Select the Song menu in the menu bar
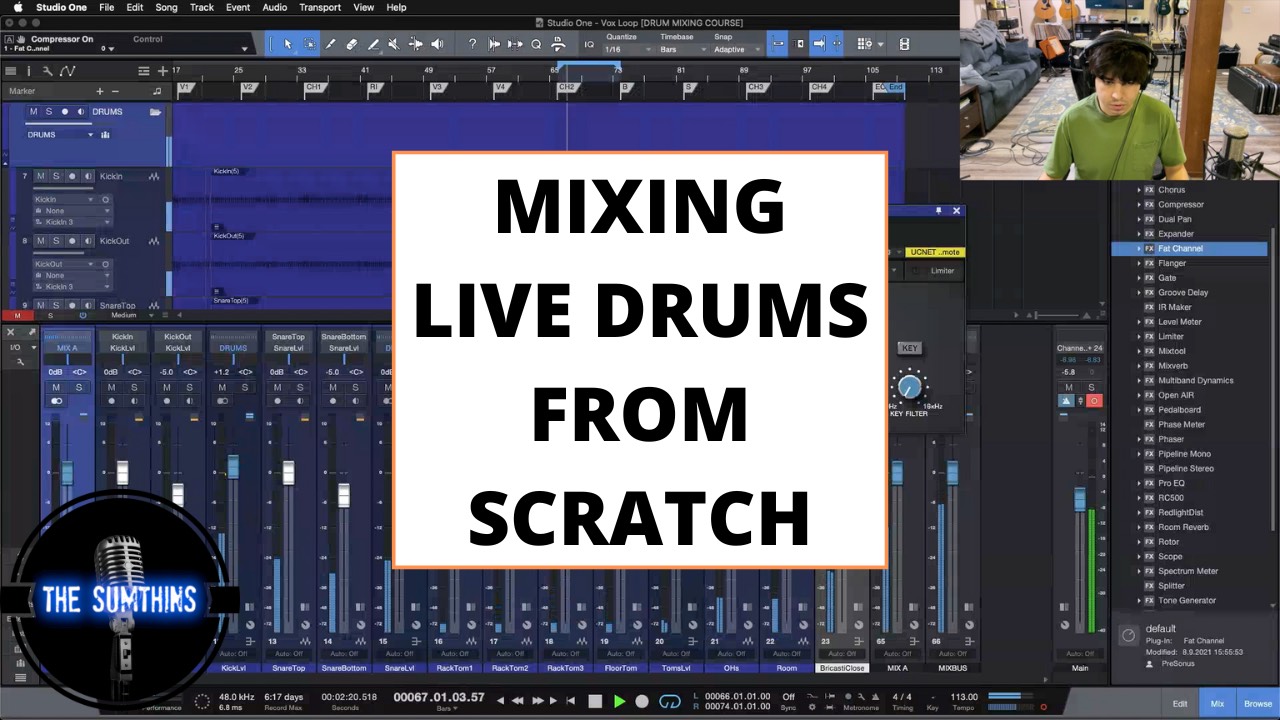The width and height of the screenshot is (1280, 720). (166, 7)
